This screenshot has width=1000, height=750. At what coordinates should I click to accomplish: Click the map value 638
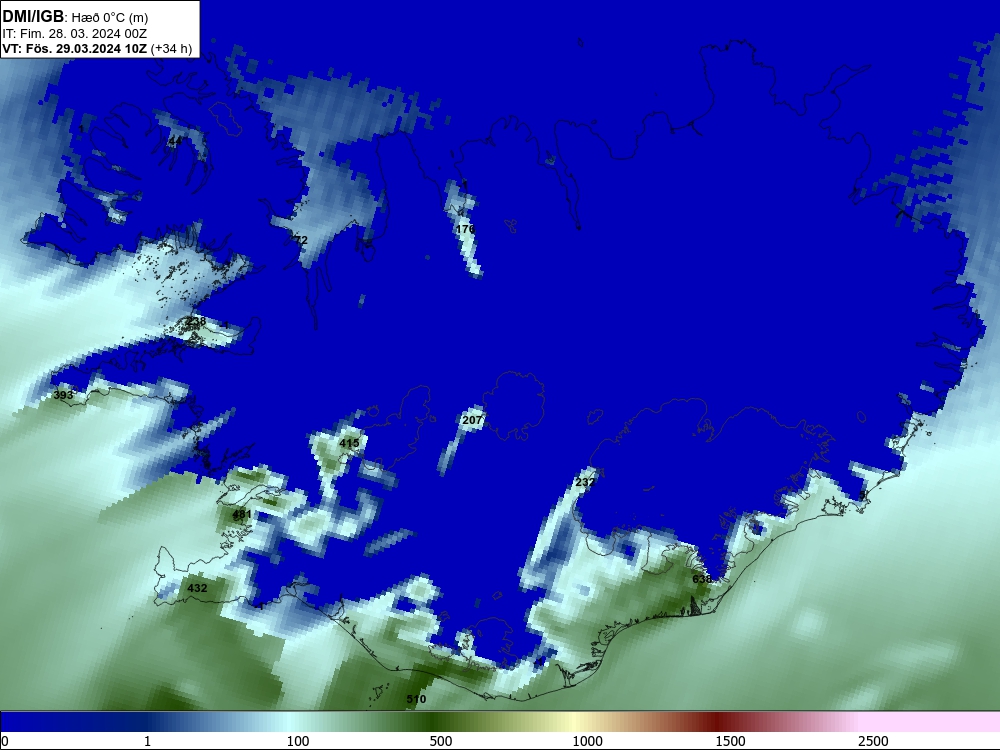click(702, 579)
